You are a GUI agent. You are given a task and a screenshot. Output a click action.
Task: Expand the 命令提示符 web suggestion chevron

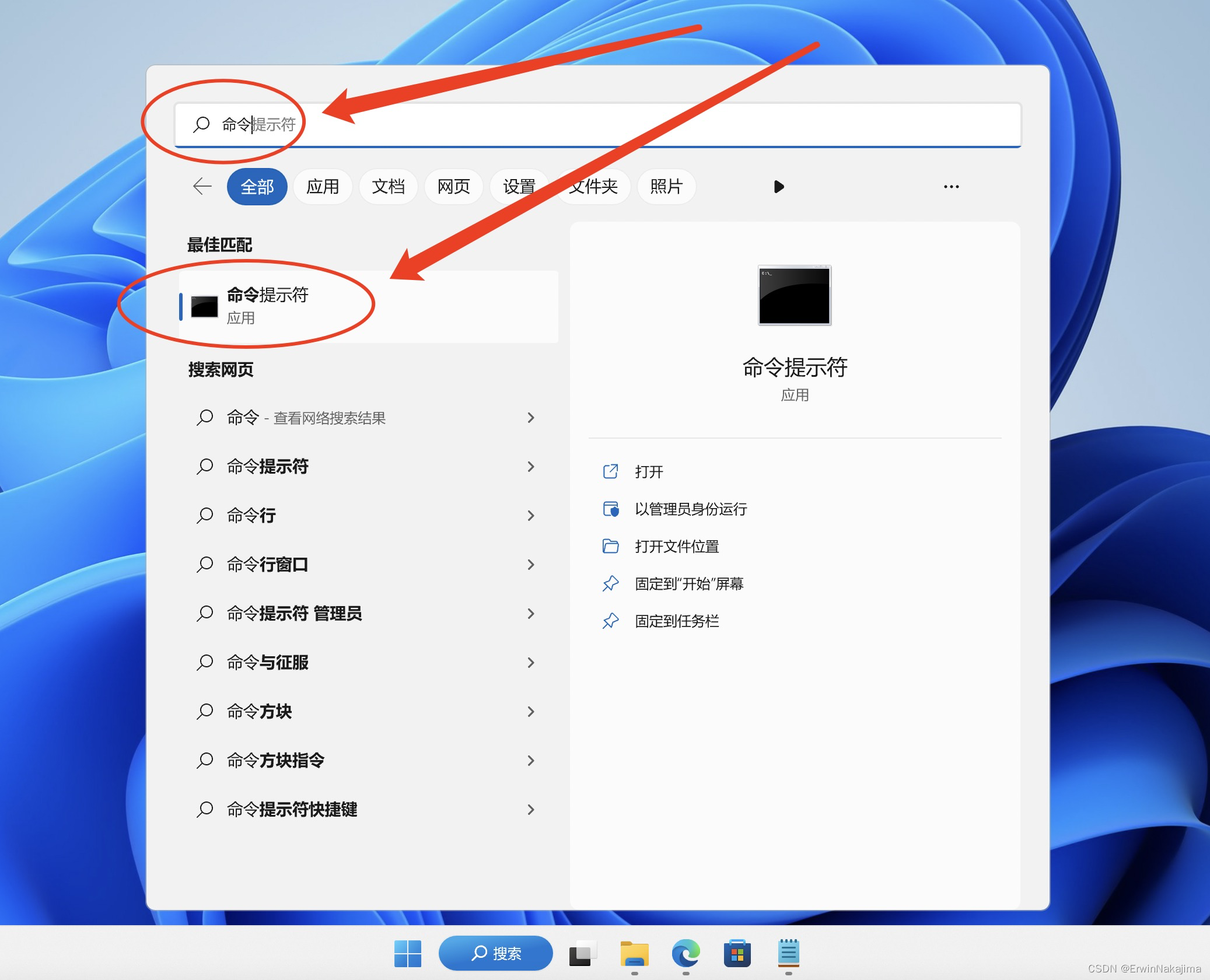point(530,467)
